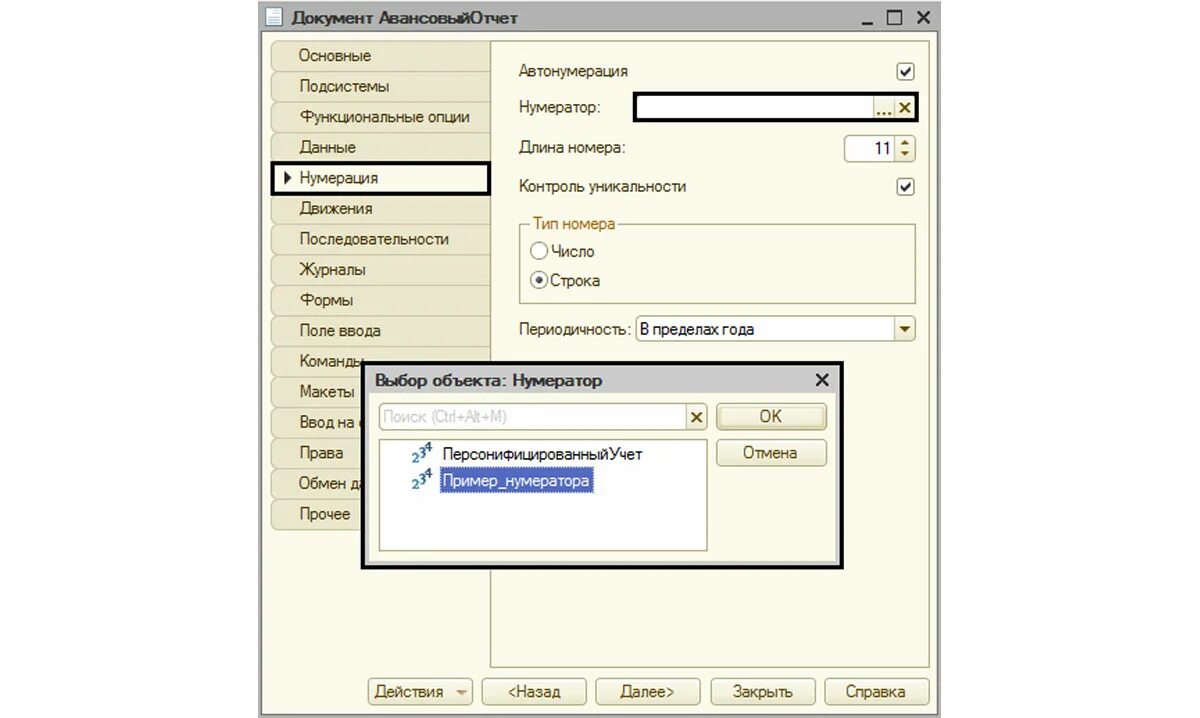
Task: Click Отмена in the numerator dialog
Action: click(x=771, y=453)
